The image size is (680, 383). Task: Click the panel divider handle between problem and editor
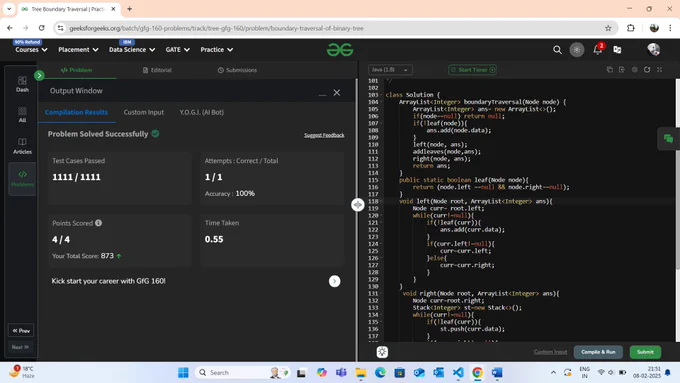pos(358,205)
